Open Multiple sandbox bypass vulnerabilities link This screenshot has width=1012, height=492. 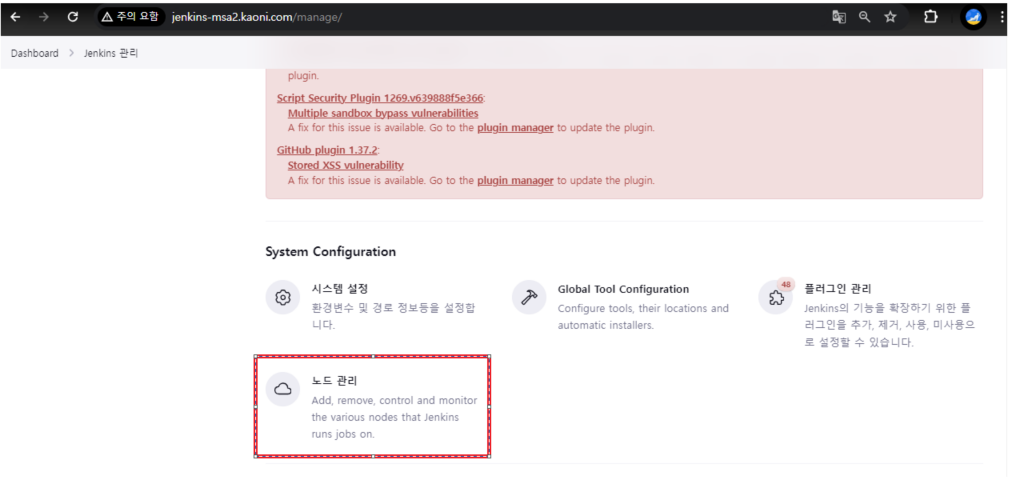tap(383, 113)
